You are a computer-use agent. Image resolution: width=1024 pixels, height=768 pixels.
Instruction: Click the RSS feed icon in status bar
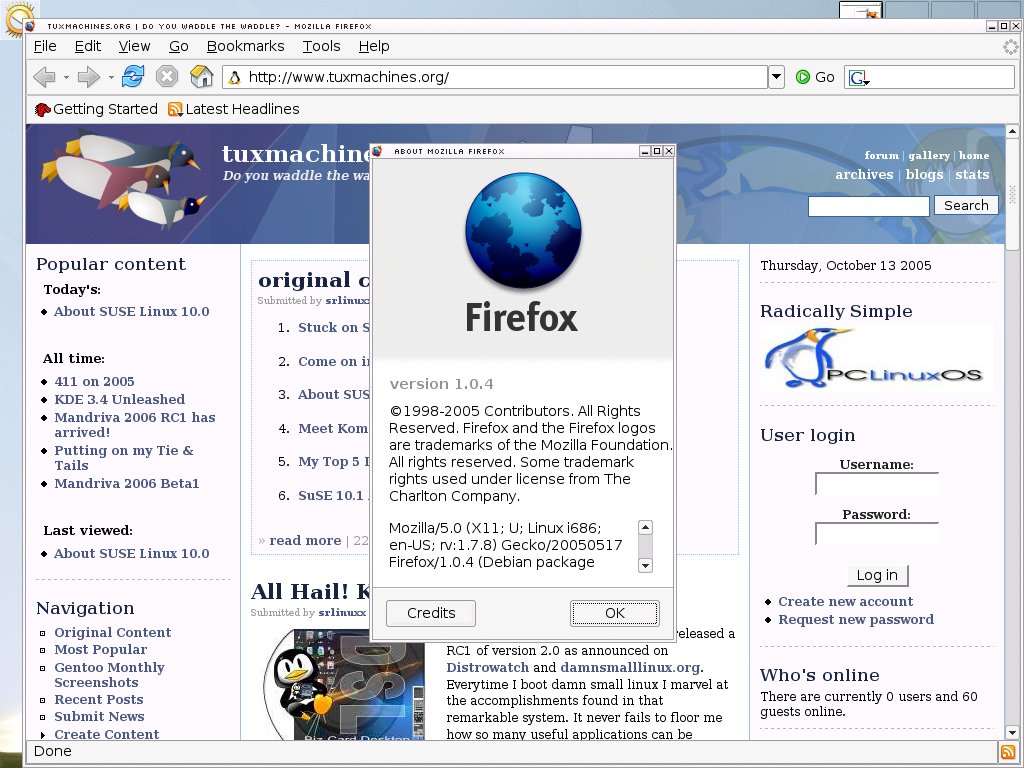click(1008, 752)
